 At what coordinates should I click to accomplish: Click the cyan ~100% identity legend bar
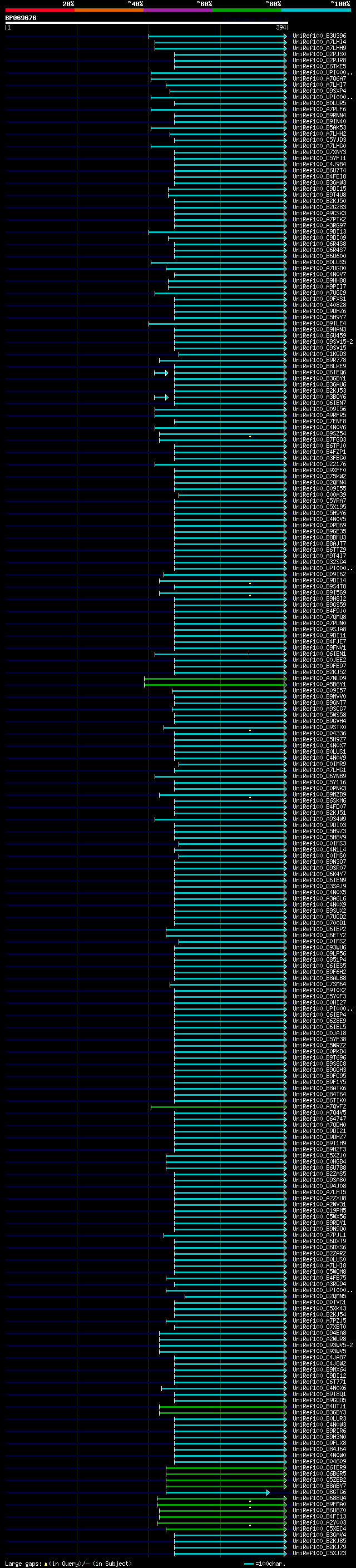[x=316, y=10]
